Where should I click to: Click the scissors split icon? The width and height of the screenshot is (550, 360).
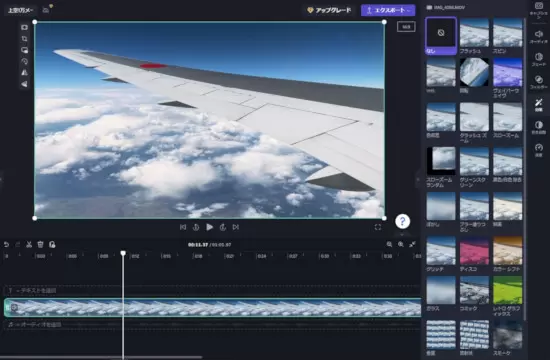[29, 245]
